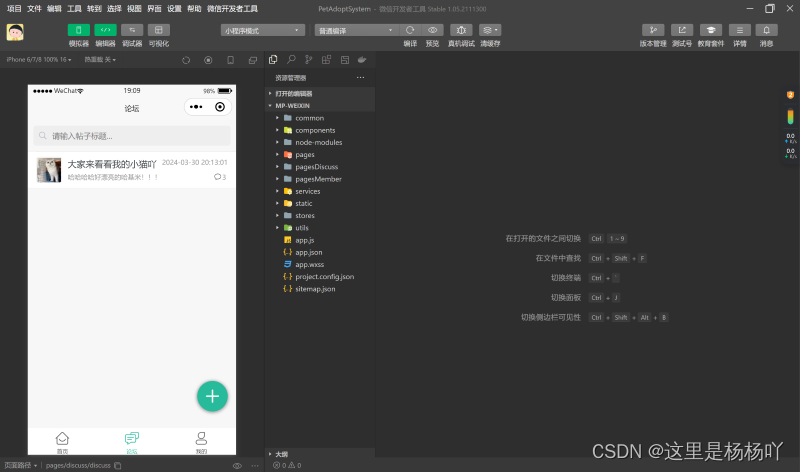Expand the 打开的编辑器 section
This screenshot has width=800, height=472.
coord(320,93)
